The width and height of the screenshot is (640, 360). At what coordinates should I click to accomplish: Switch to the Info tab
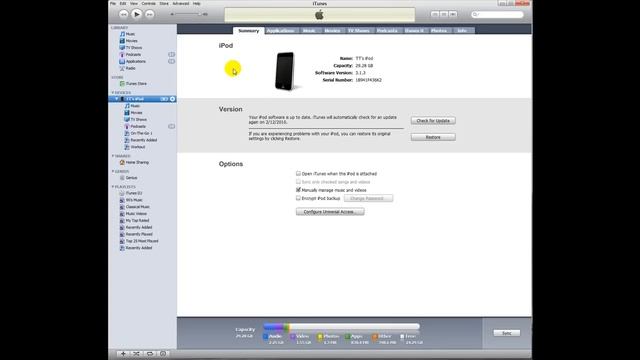tap(462, 31)
